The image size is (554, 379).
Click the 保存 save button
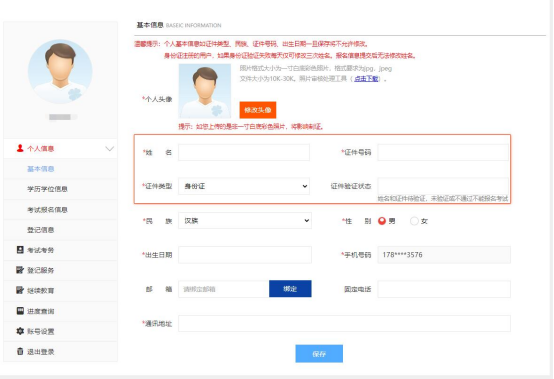coord(319,354)
